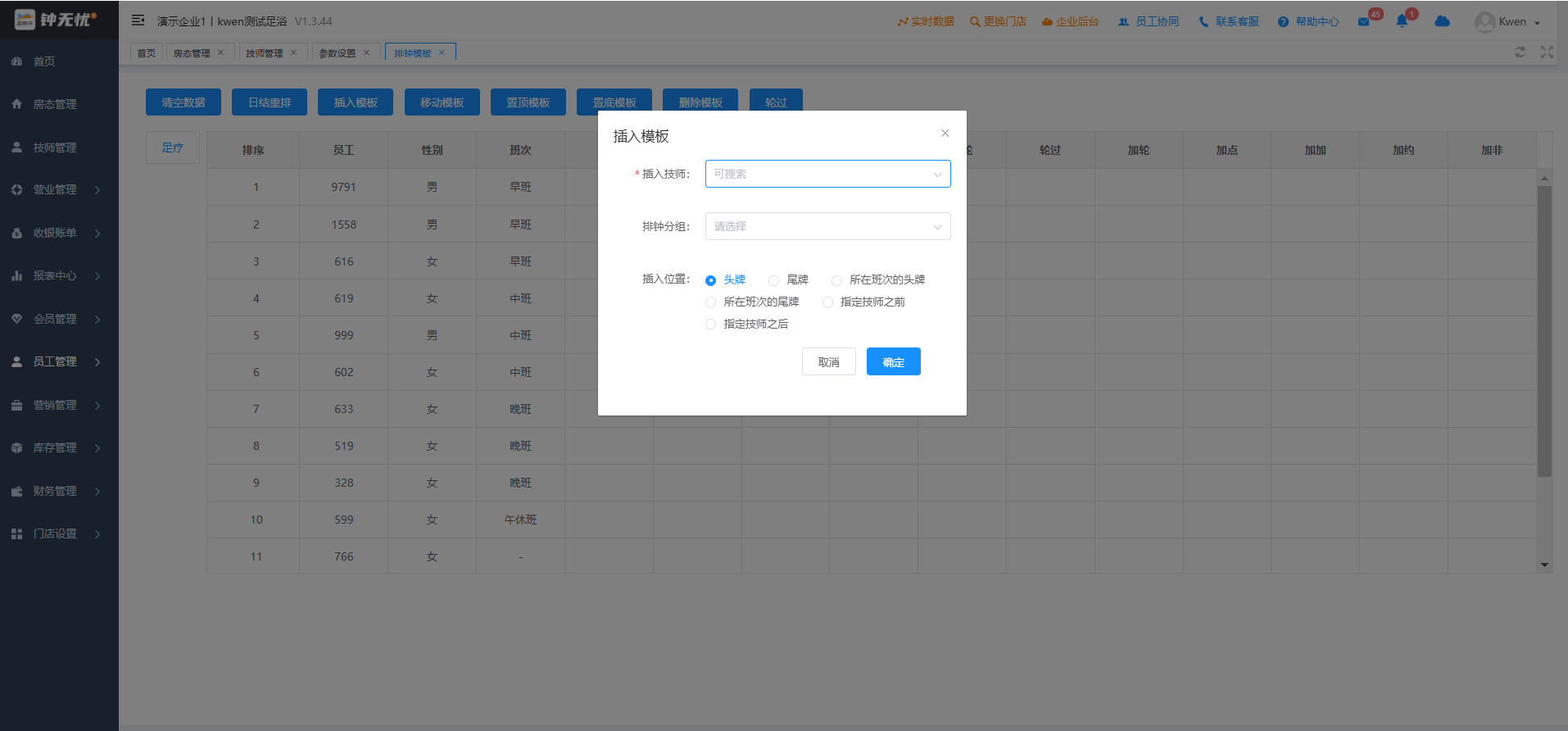Click the 营销管理 briefcase icon
Screen dimensions: 1568x731
[x=16, y=405]
